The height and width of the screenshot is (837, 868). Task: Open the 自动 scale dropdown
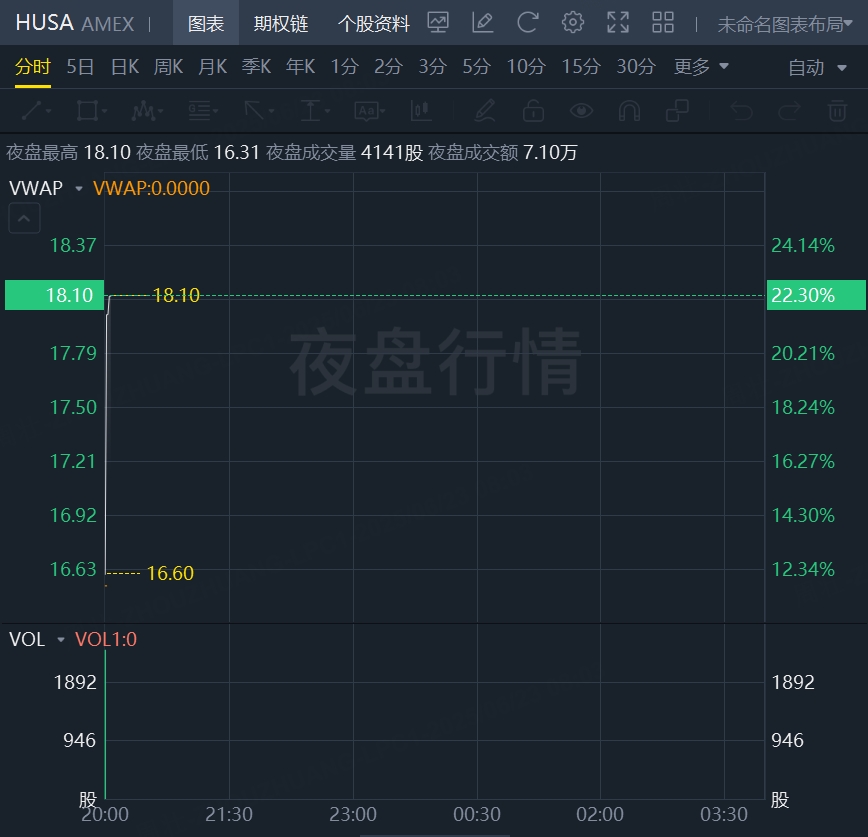coord(817,68)
